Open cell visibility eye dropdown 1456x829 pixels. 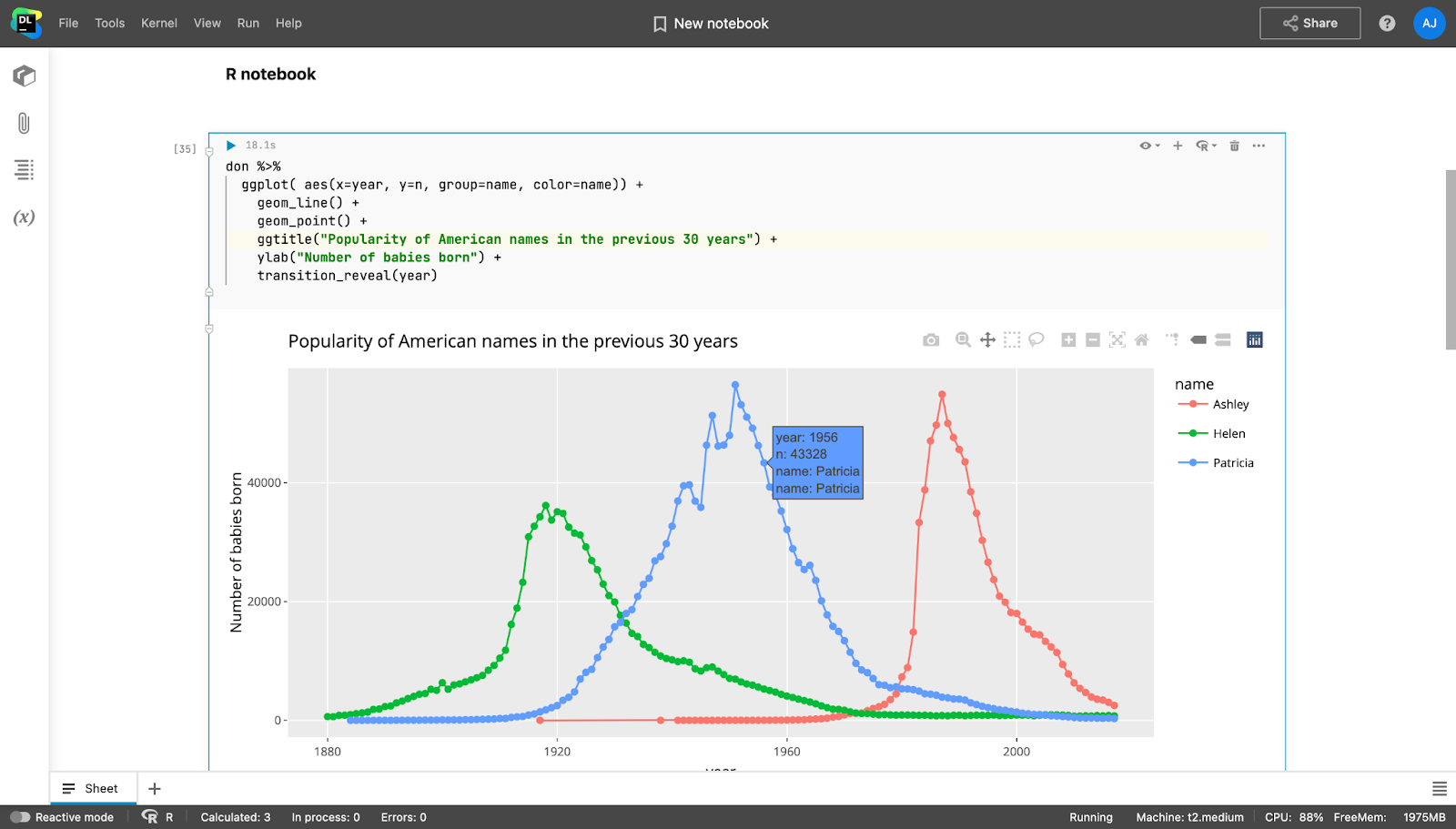pyautogui.click(x=1149, y=146)
